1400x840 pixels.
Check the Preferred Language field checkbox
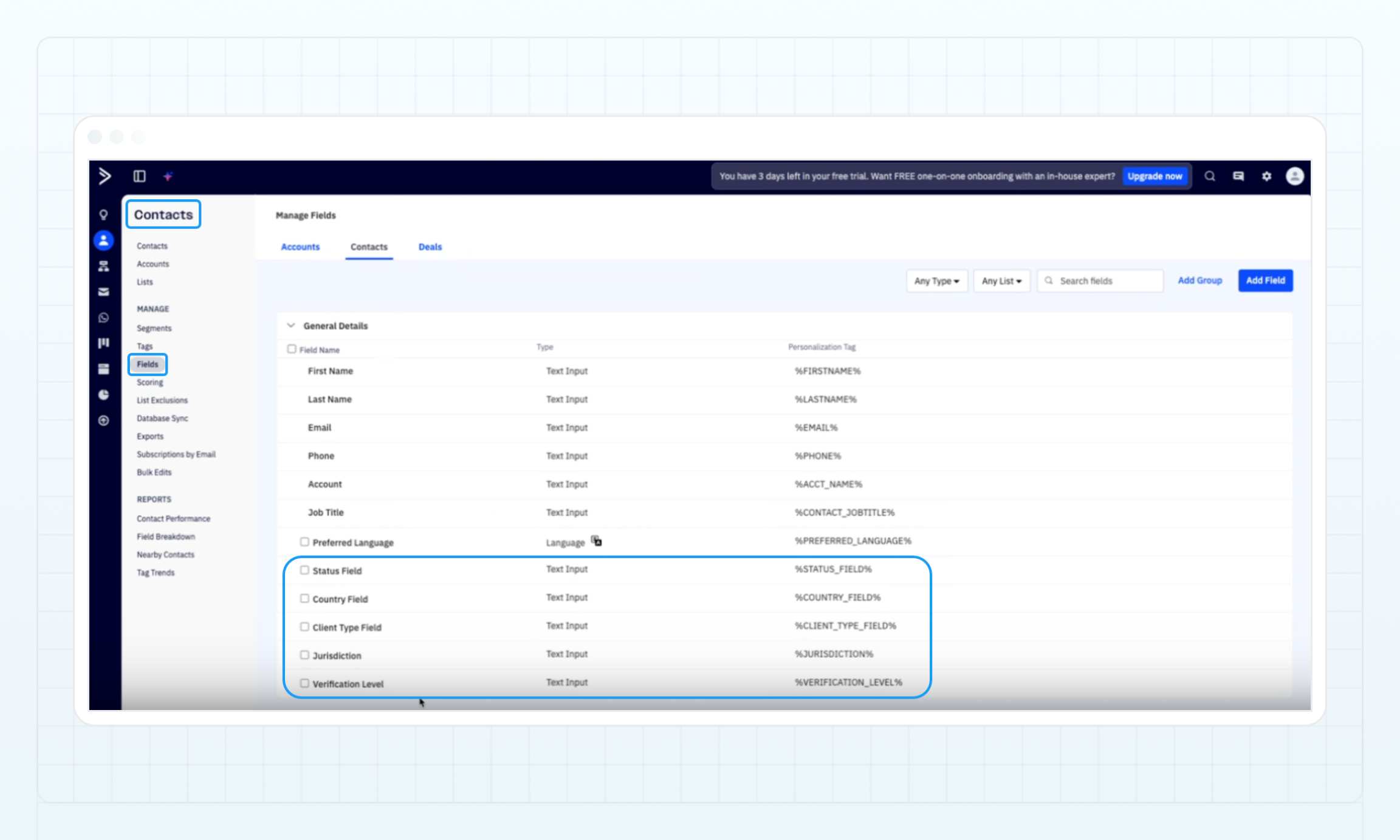[304, 541]
